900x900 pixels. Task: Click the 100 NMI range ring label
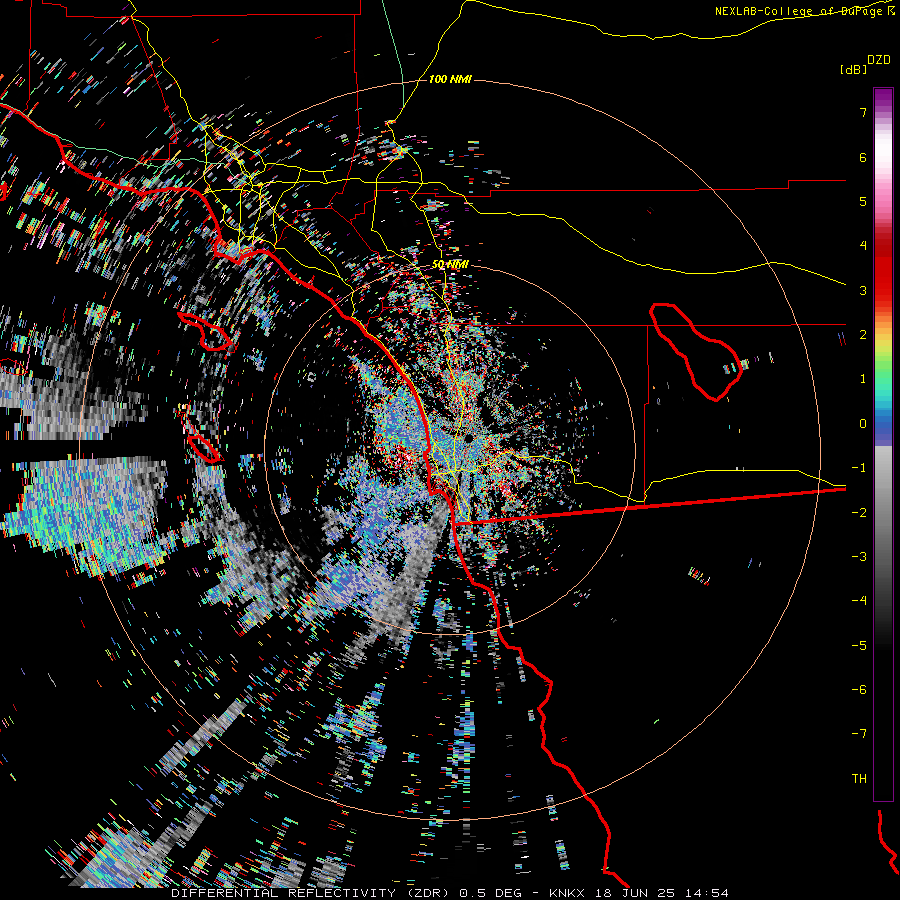[450, 79]
